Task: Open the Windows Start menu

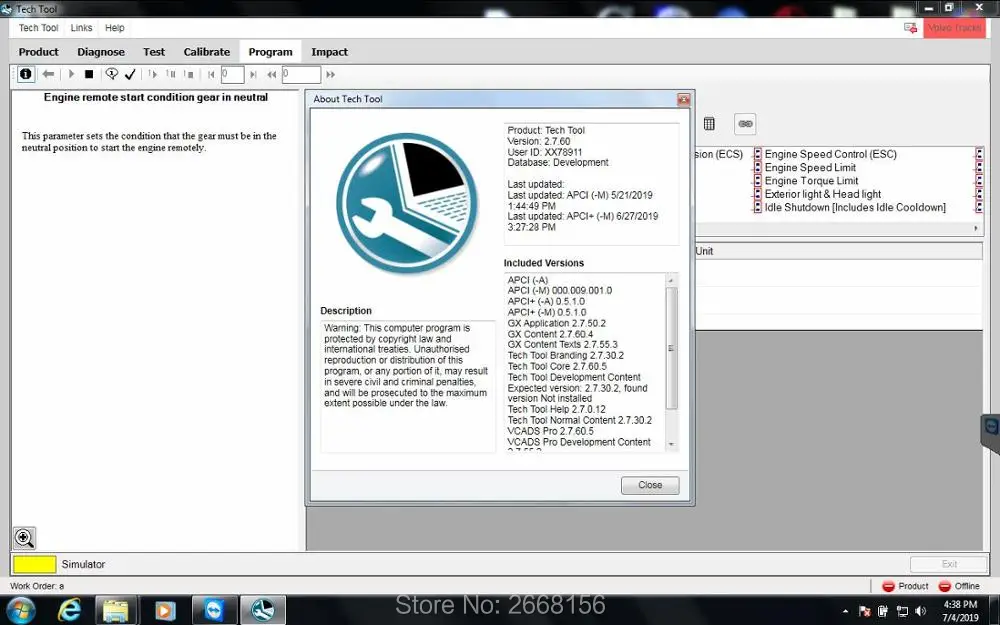Action: click(21, 610)
